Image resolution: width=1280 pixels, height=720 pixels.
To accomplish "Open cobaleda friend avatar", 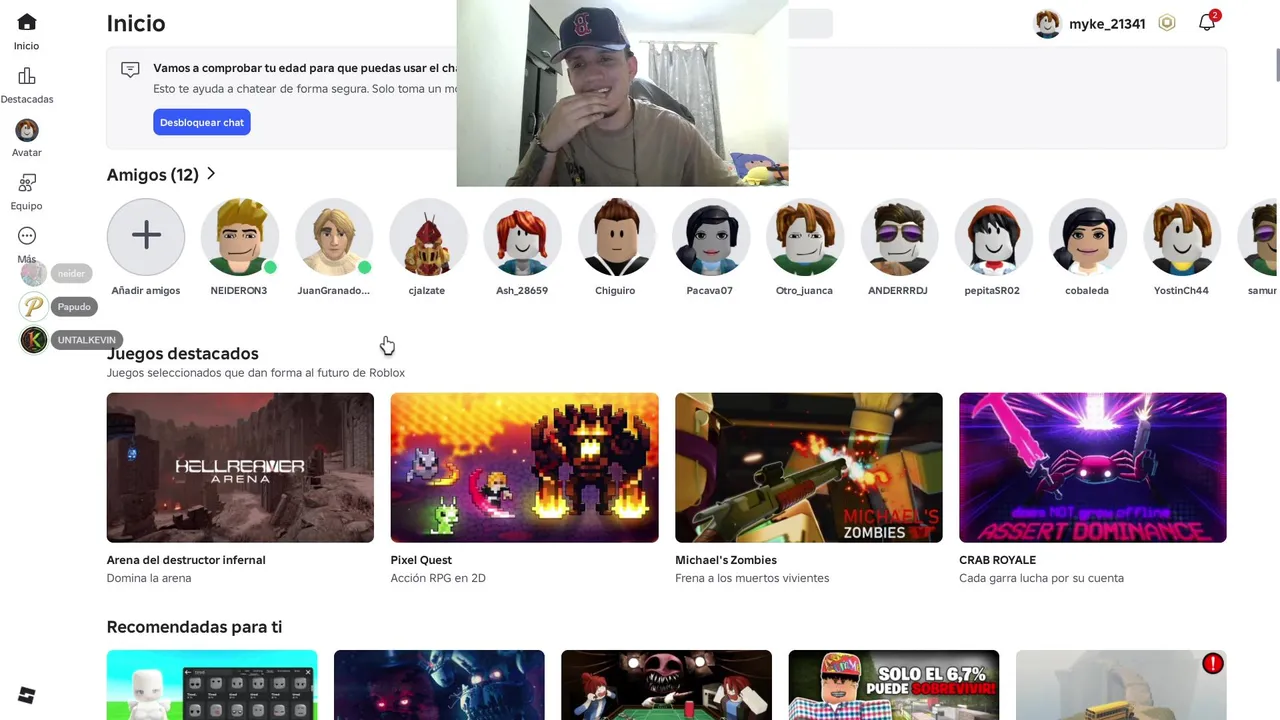I will (x=1087, y=236).
